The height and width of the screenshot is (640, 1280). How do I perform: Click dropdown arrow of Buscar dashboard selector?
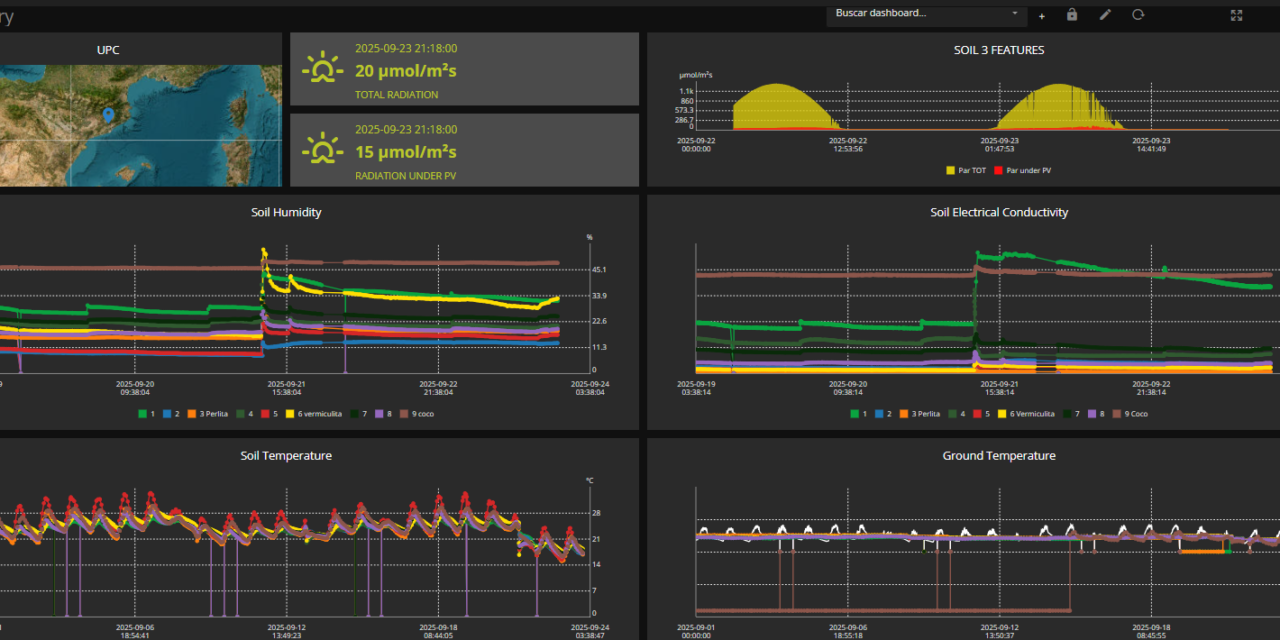pyautogui.click(x=1015, y=14)
